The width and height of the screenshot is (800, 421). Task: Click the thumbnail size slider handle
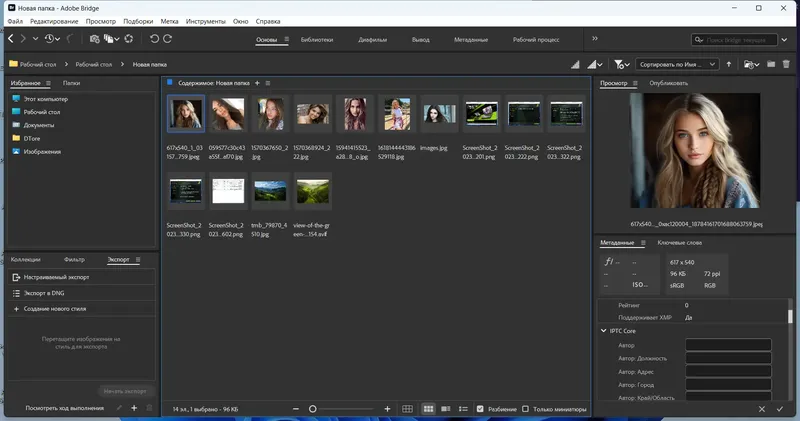click(313, 409)
